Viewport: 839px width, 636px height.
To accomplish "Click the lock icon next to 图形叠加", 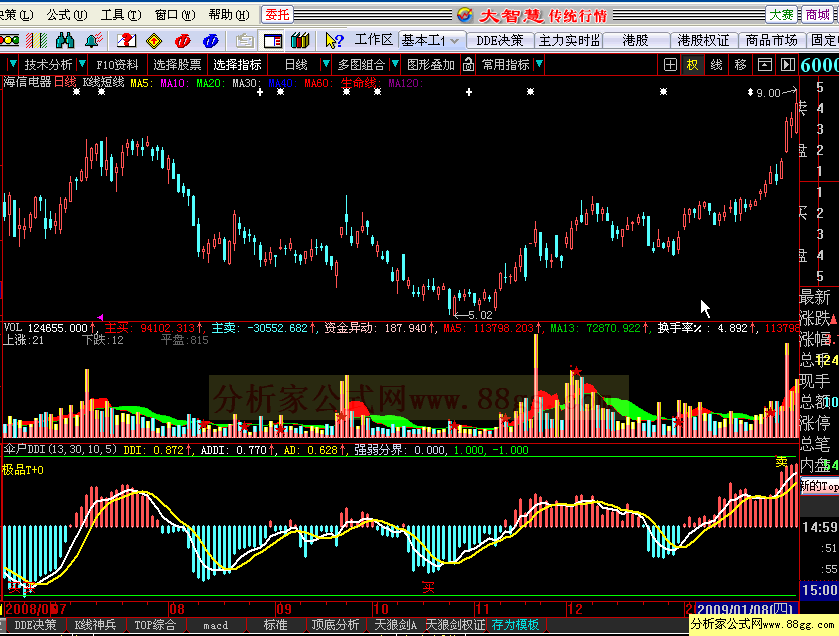I will pos(468,65).
